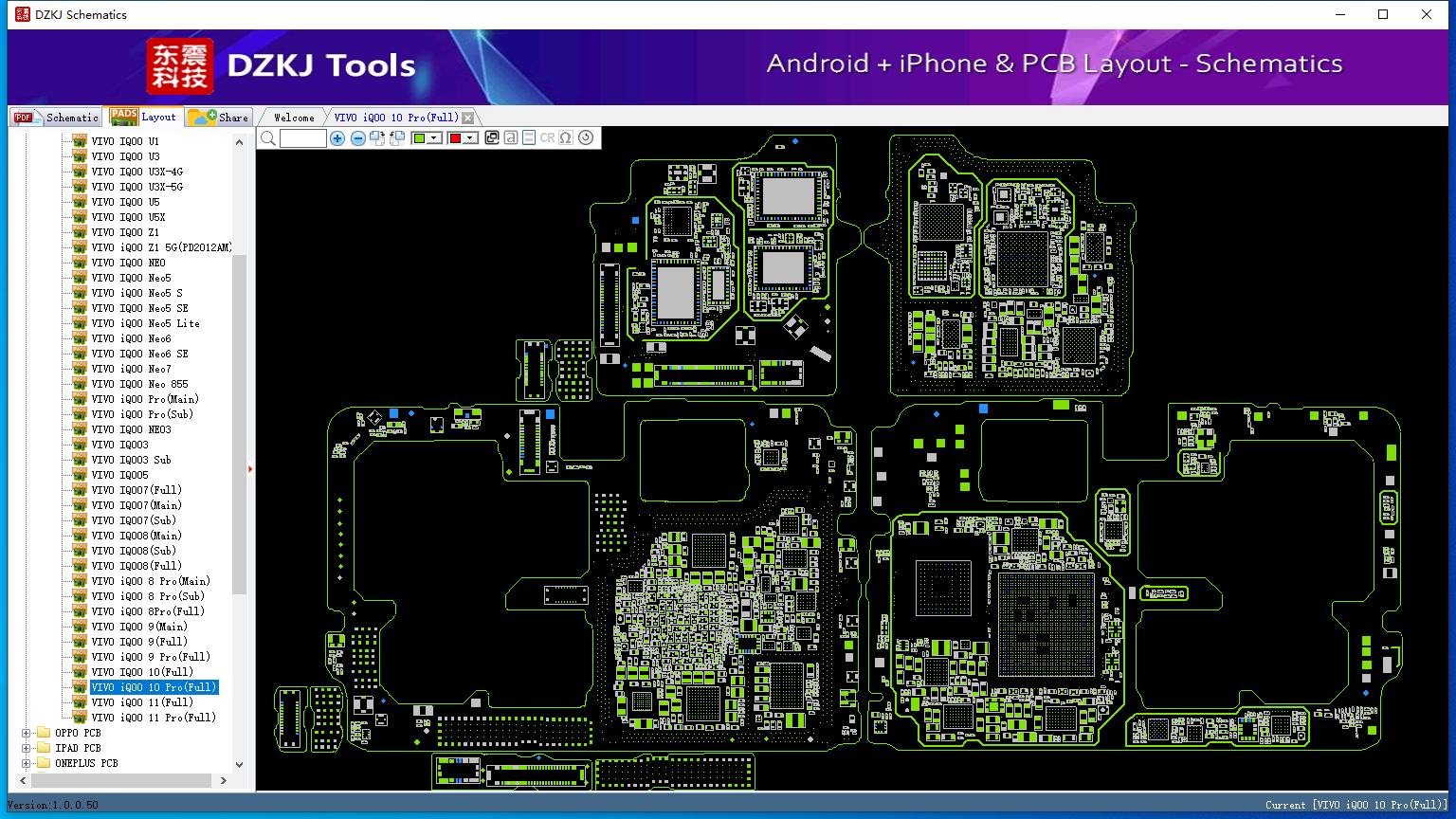
Task: Click the overlapping windows toolbar icon
Action: point(492,138)
